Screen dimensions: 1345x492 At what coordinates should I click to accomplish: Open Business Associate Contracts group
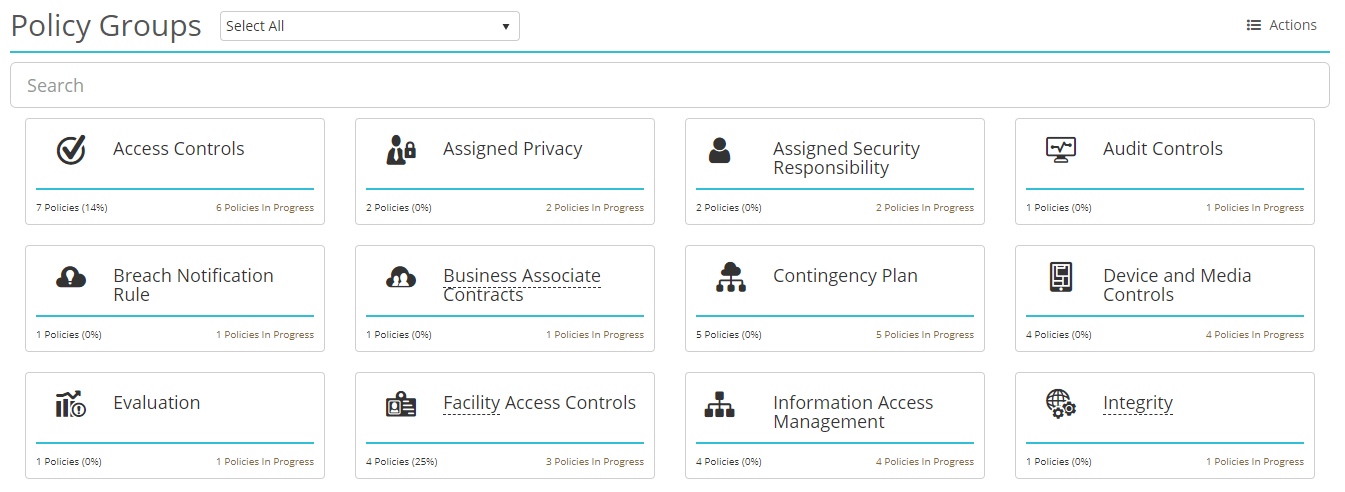click(x=505, y=298)
